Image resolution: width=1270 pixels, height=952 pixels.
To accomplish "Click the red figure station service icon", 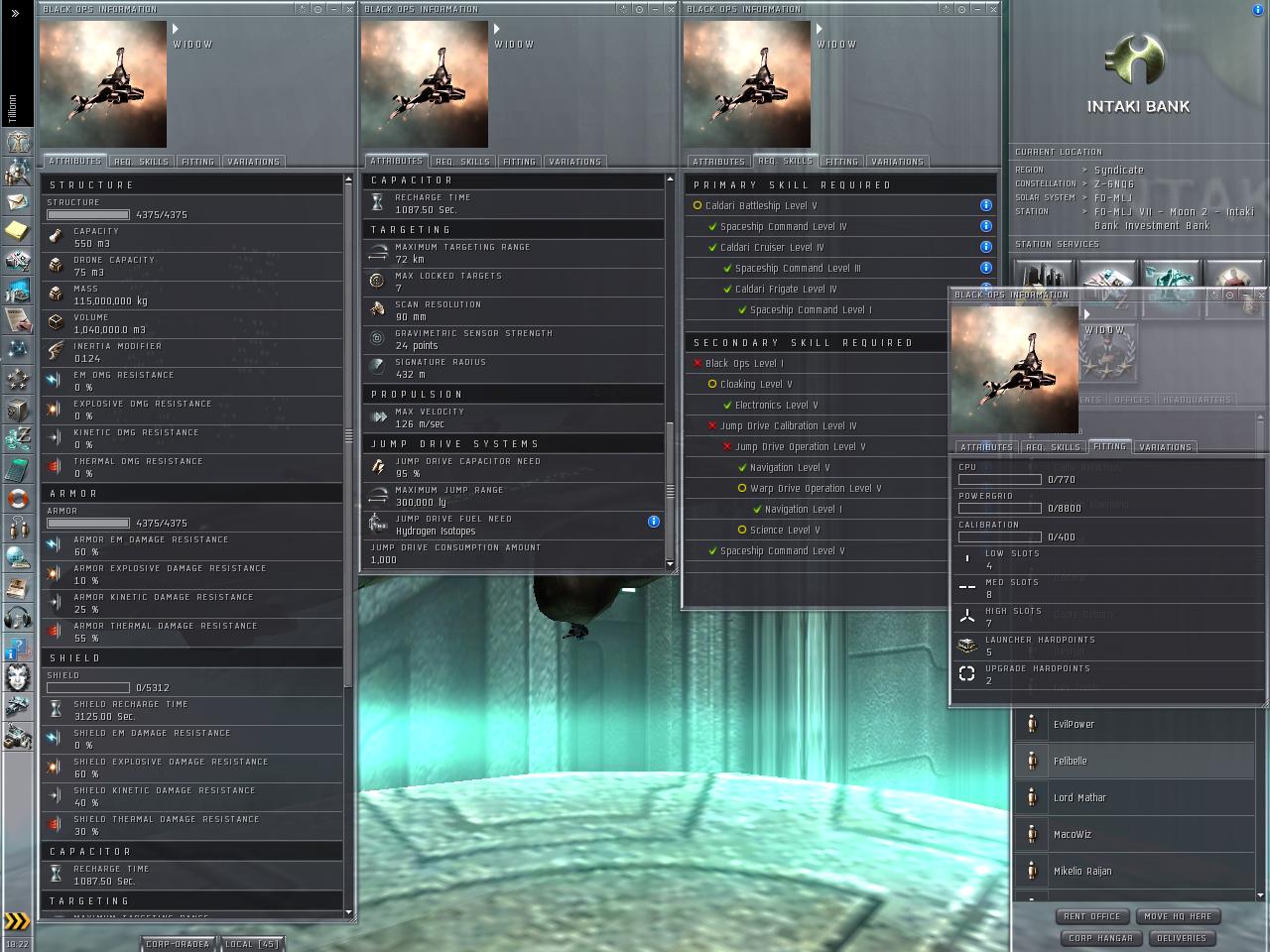I will tap(1234, 274).
